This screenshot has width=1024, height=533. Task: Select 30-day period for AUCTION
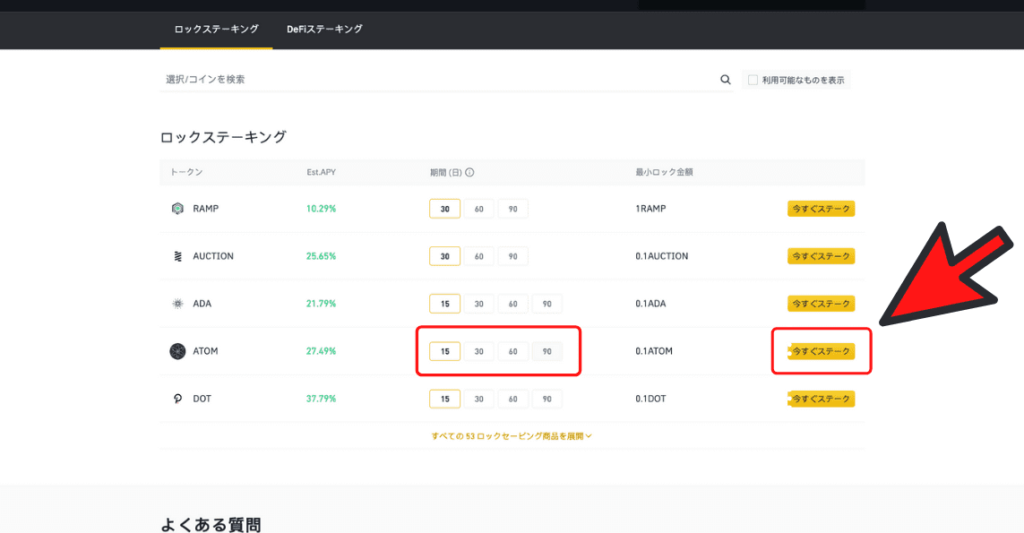point(445,256)
